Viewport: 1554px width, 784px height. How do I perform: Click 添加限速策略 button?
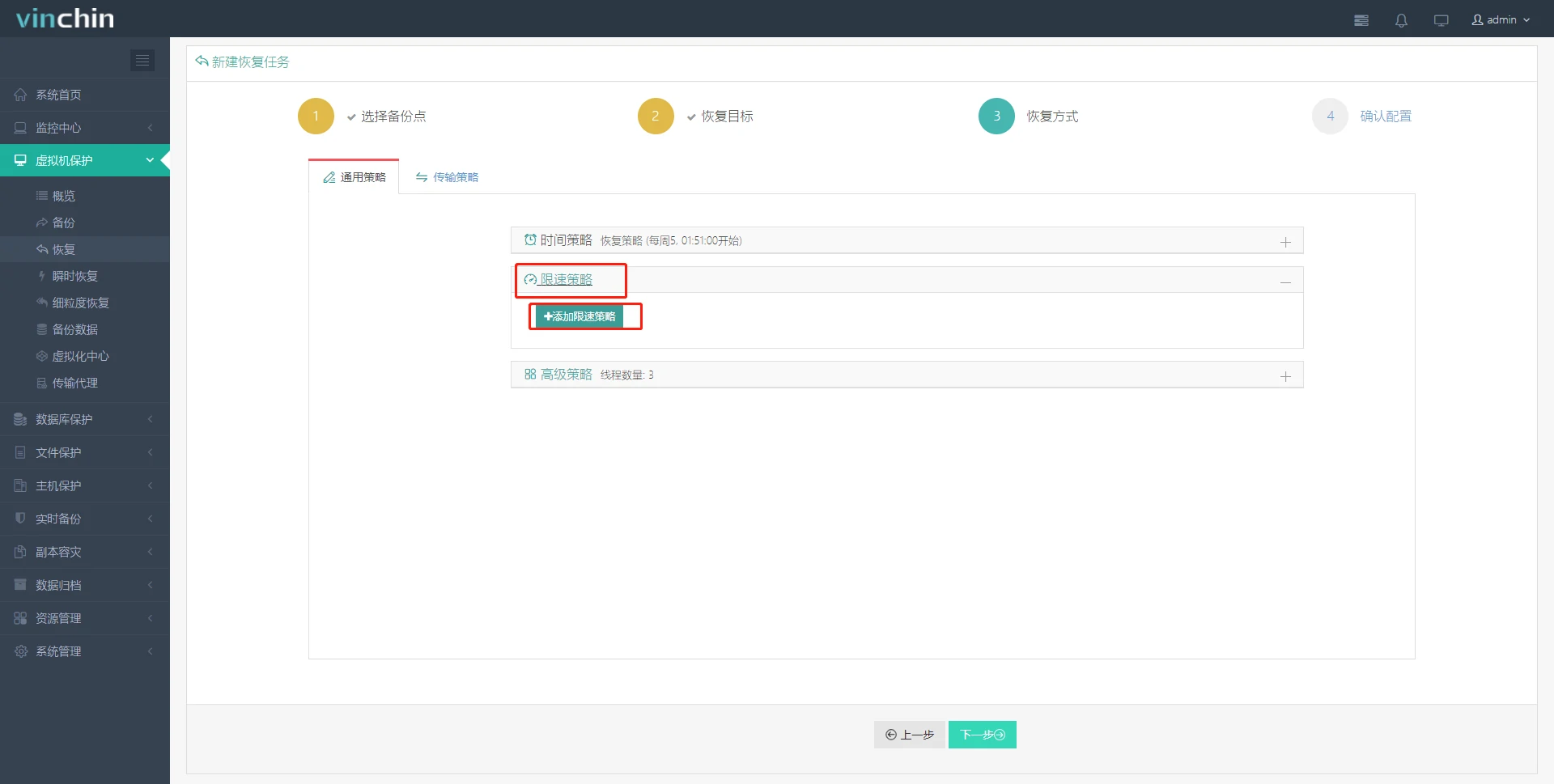coord(580,316)
